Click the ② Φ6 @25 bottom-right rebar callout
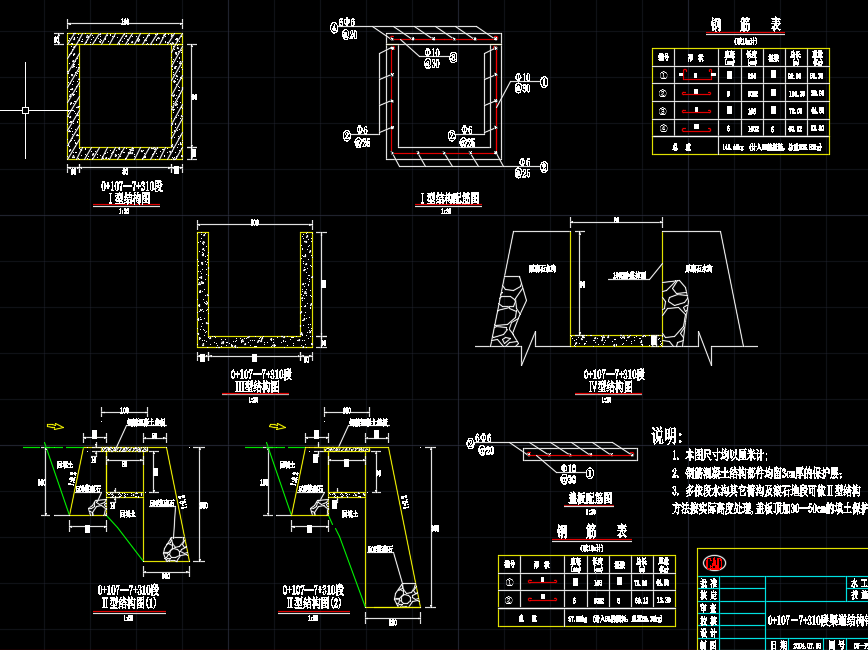868x650 pixels. point(531,168)
